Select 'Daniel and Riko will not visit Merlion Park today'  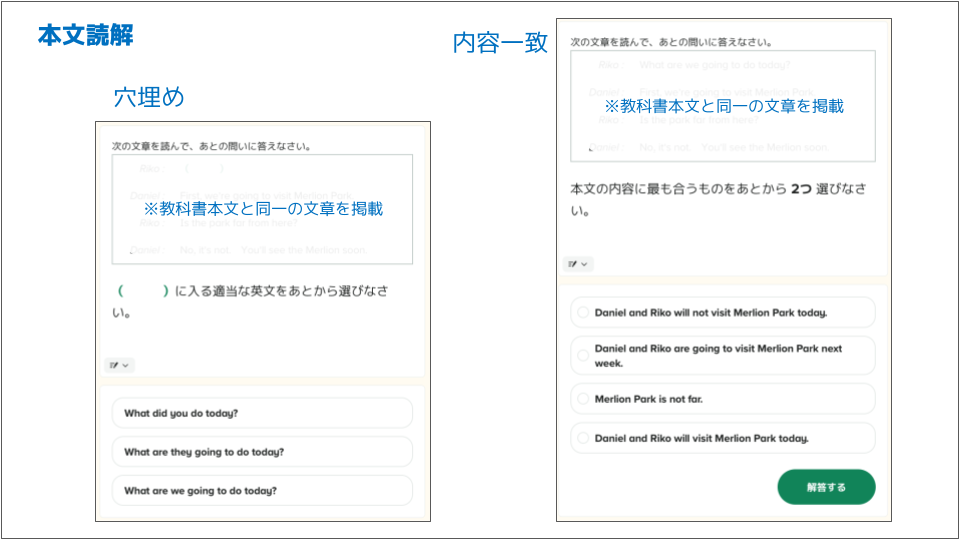[722, 312]
